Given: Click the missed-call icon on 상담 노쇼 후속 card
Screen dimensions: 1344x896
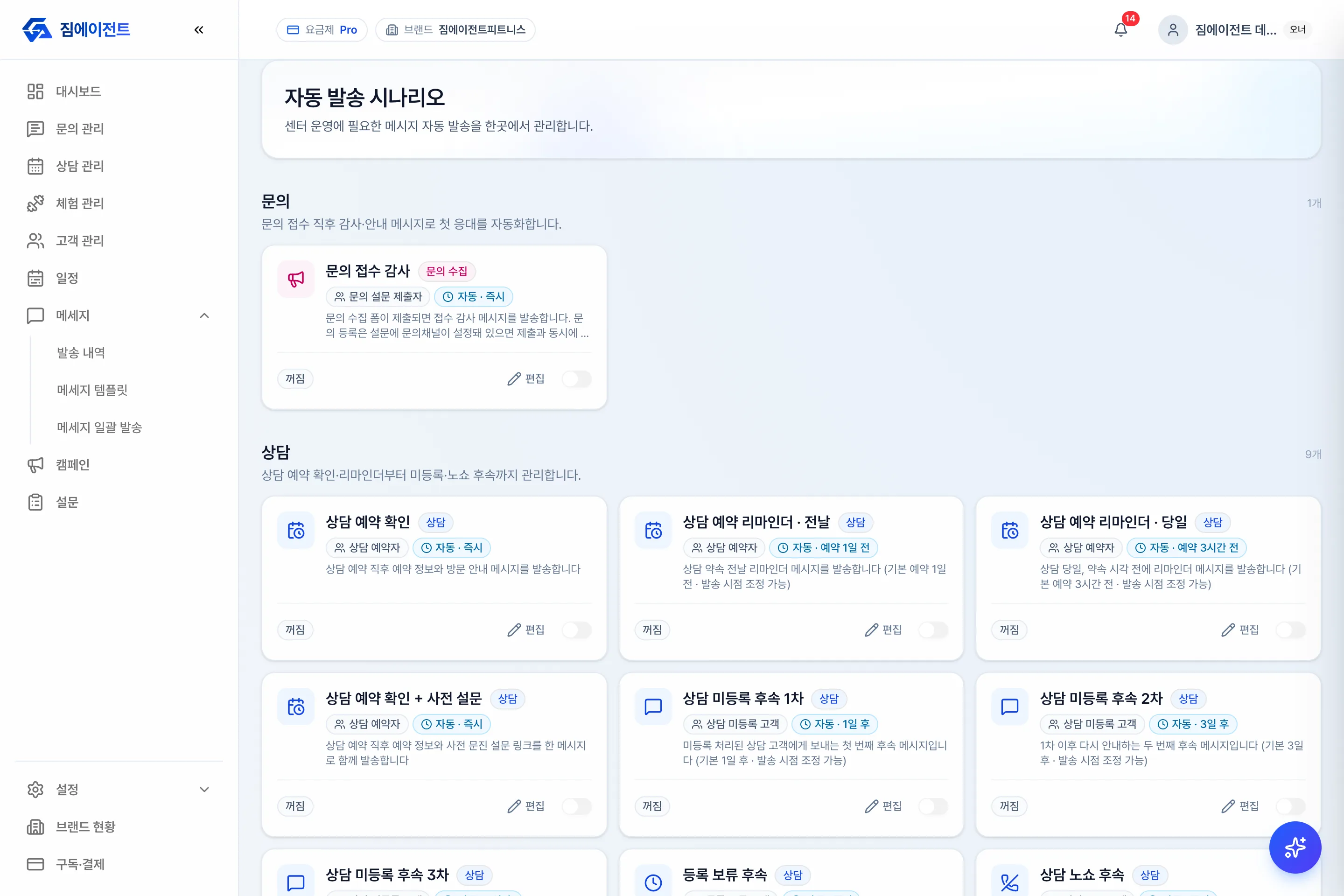Looking at the screenshot, I should coord(1010,882).
